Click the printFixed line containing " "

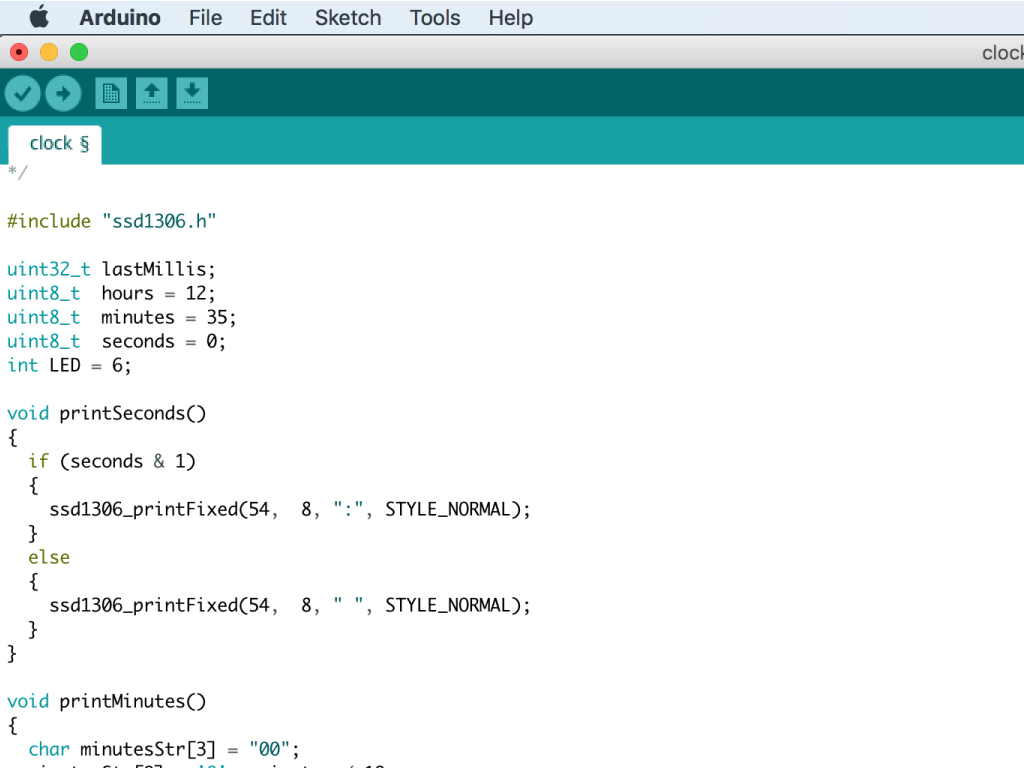[290, 605]
